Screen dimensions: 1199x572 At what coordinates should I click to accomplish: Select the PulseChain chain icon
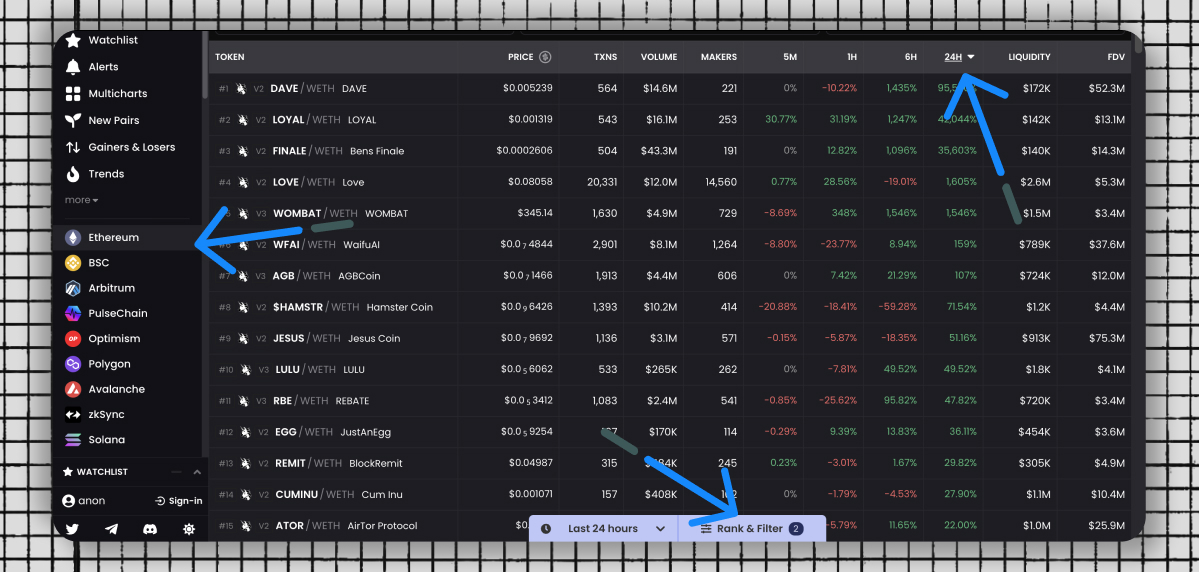(x=73, y=314)
